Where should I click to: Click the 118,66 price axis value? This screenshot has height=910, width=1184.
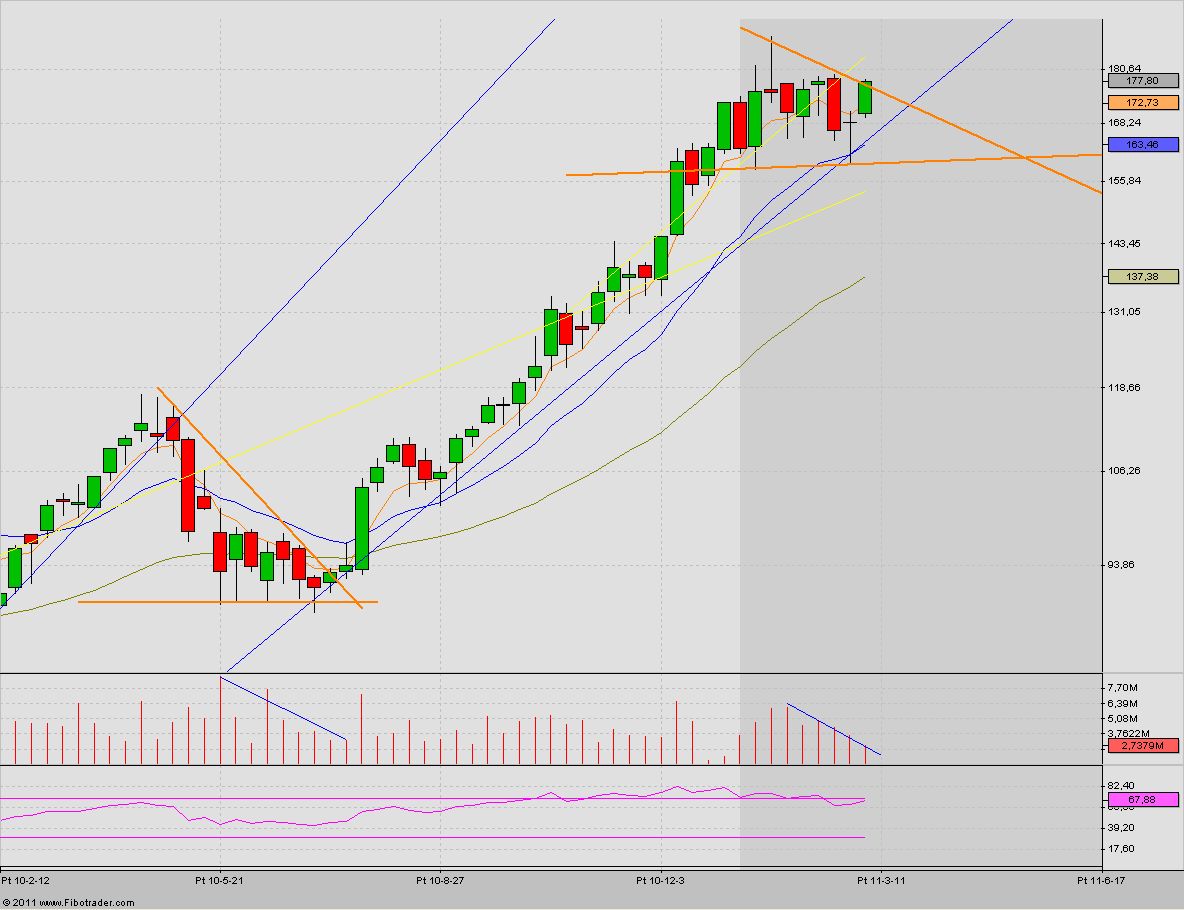point(1124,387)
